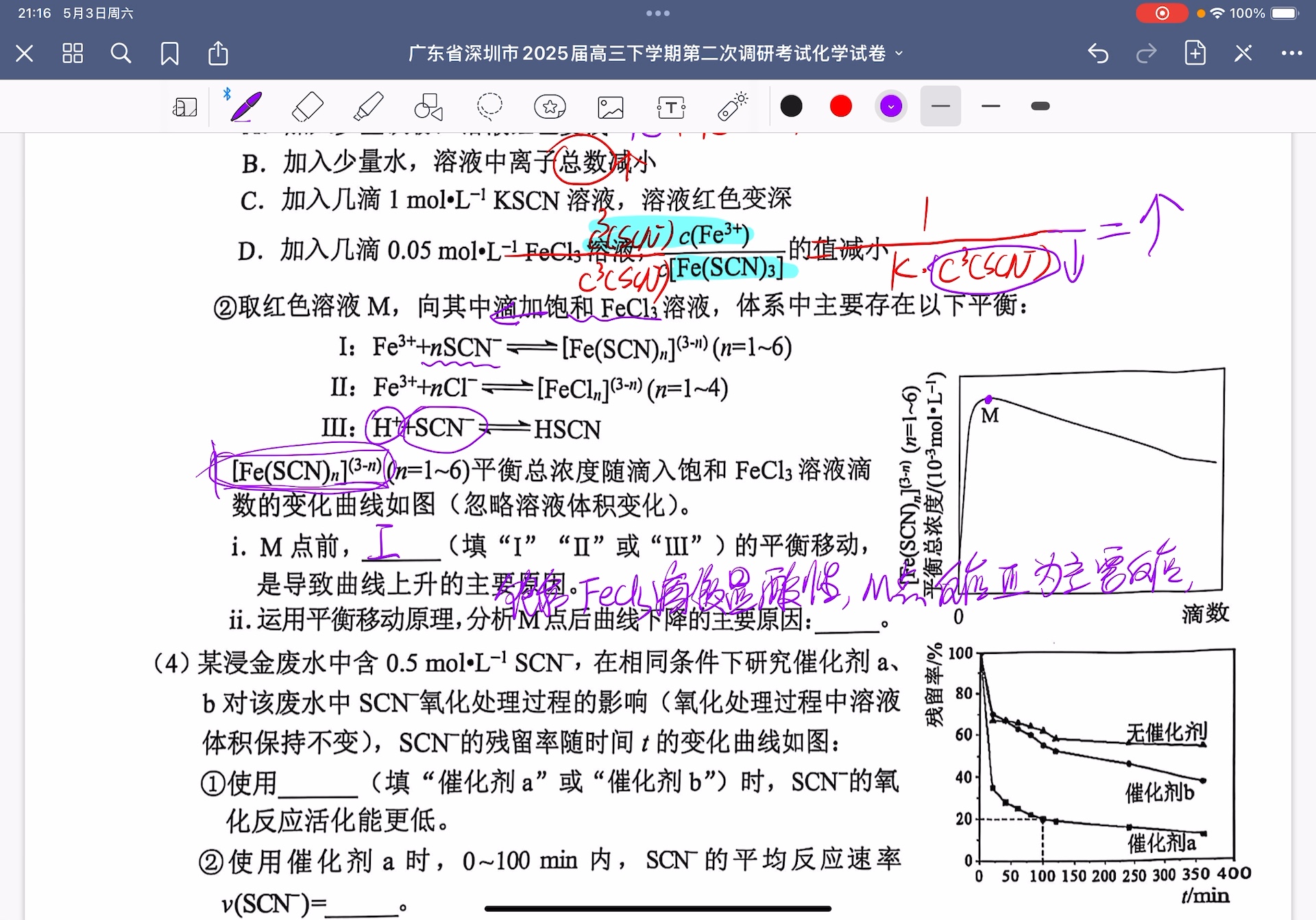The height and width of the screenshot is (920, 1316).
Task: Tap the clock showing 21:16
Action: point(34,13)
